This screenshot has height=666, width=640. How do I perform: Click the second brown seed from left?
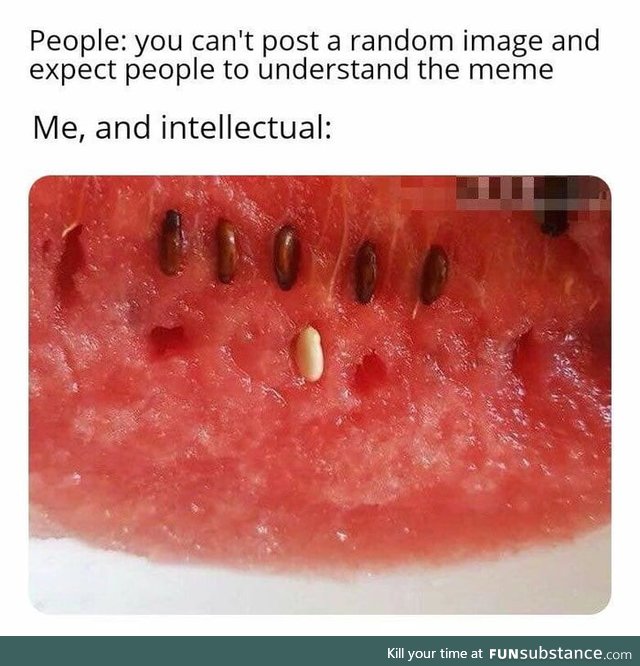[227, 251]
